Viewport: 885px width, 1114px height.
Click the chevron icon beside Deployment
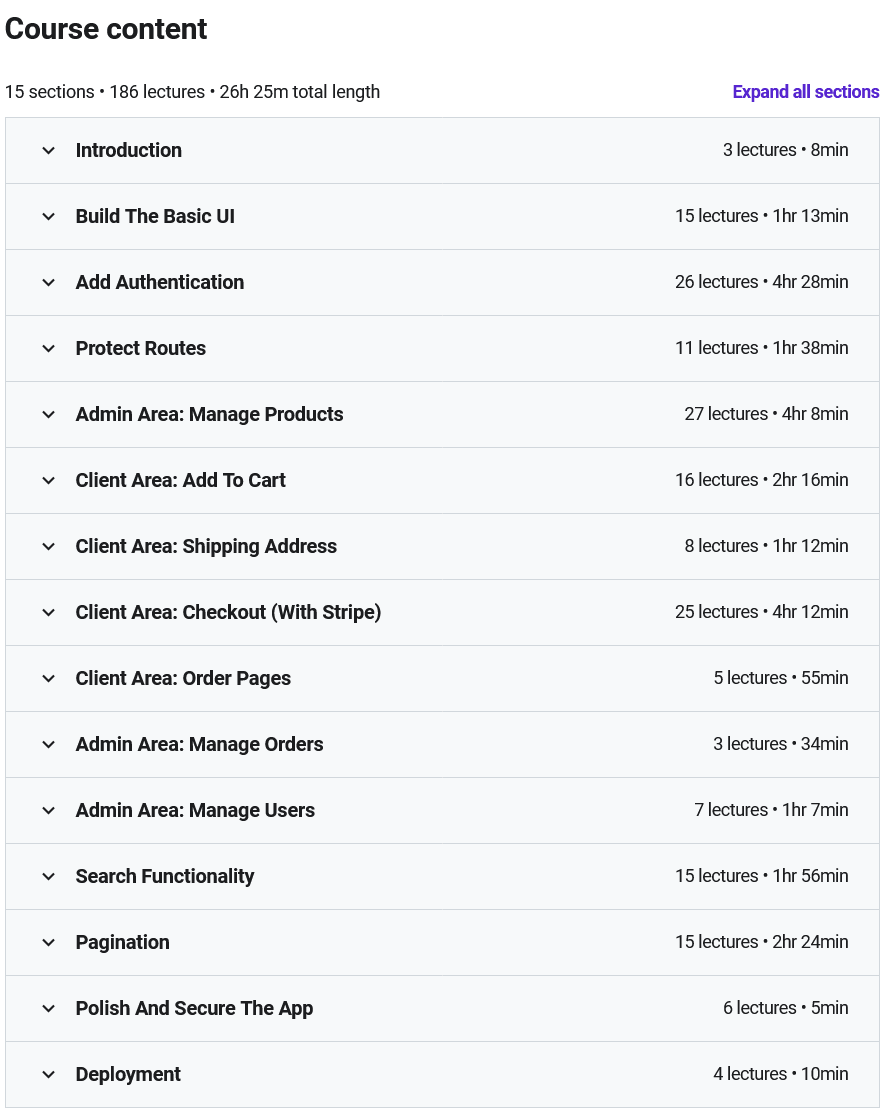48,1074
